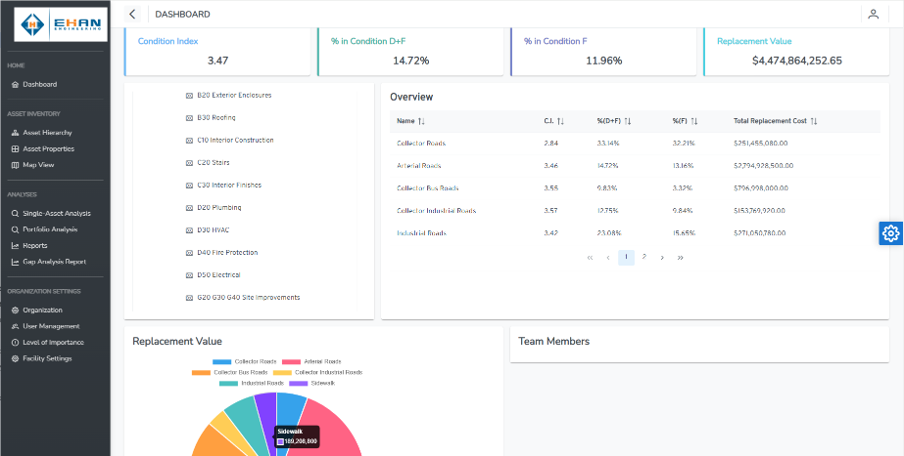Open Facility Settings
This screenshot has width=904, height=456.
coord(47,359)
